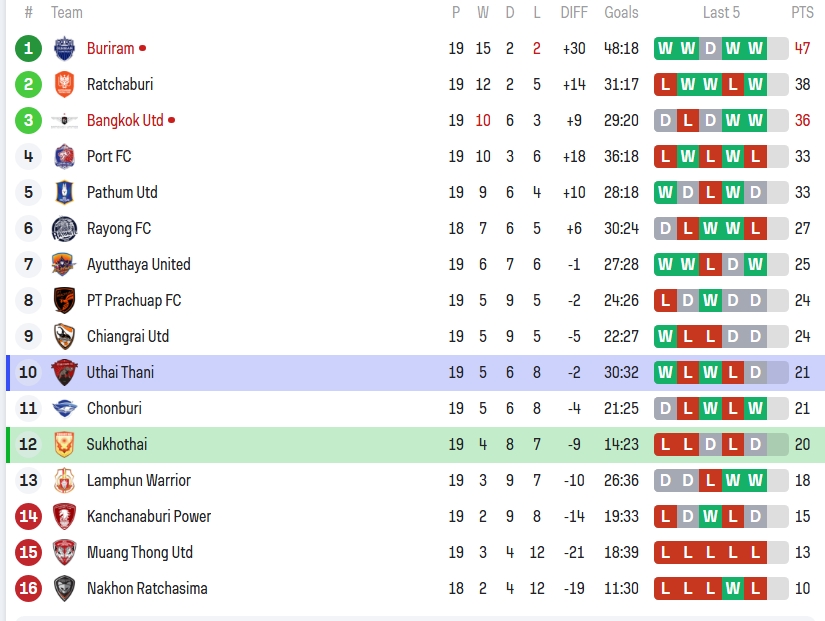Click the Port FC crest icon
The width and height of the screenshot is (825, 621).
(64, 156)
